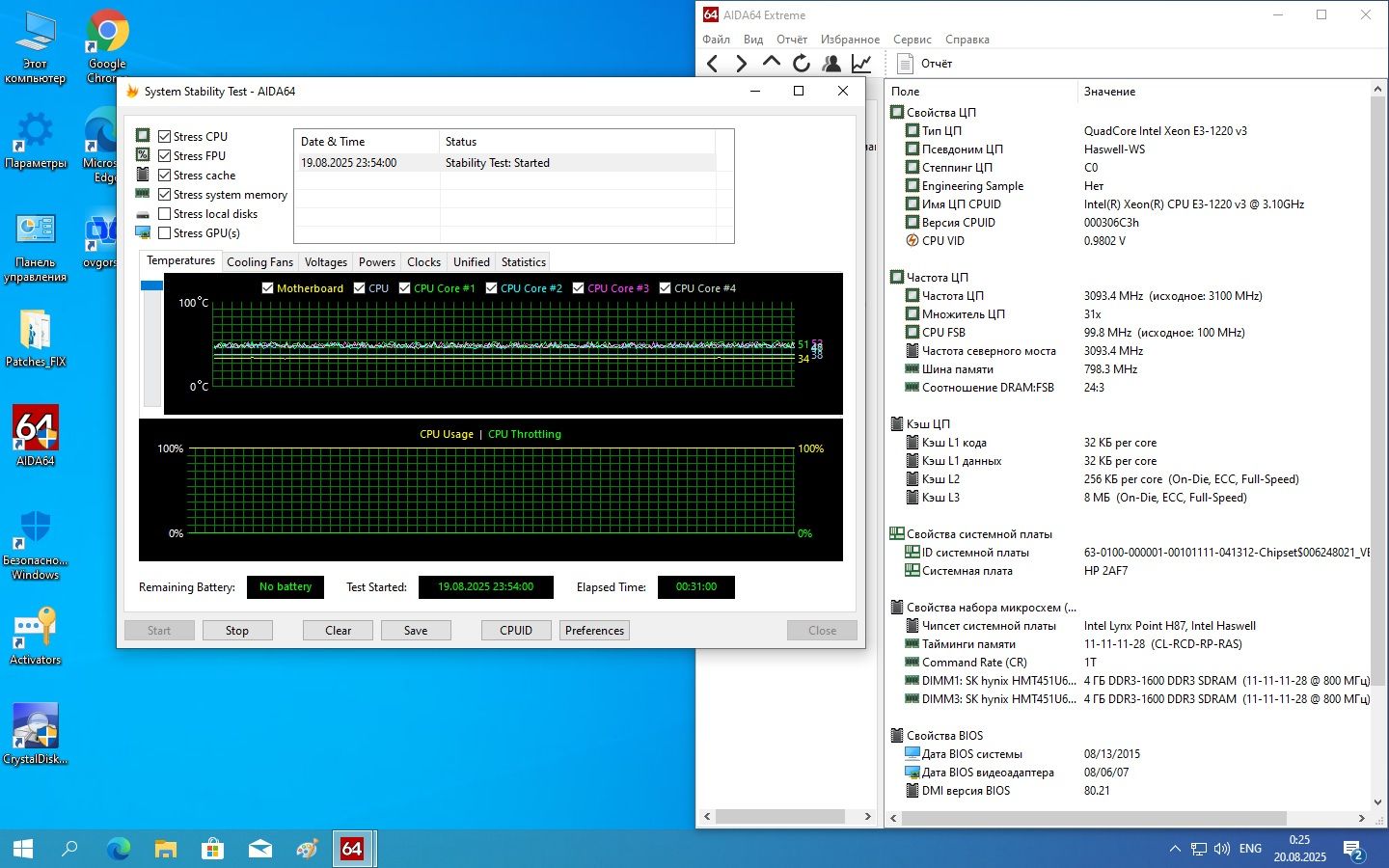Click the Save button
This screenshot has height=868, width=1389.
(x=416, y=631)
